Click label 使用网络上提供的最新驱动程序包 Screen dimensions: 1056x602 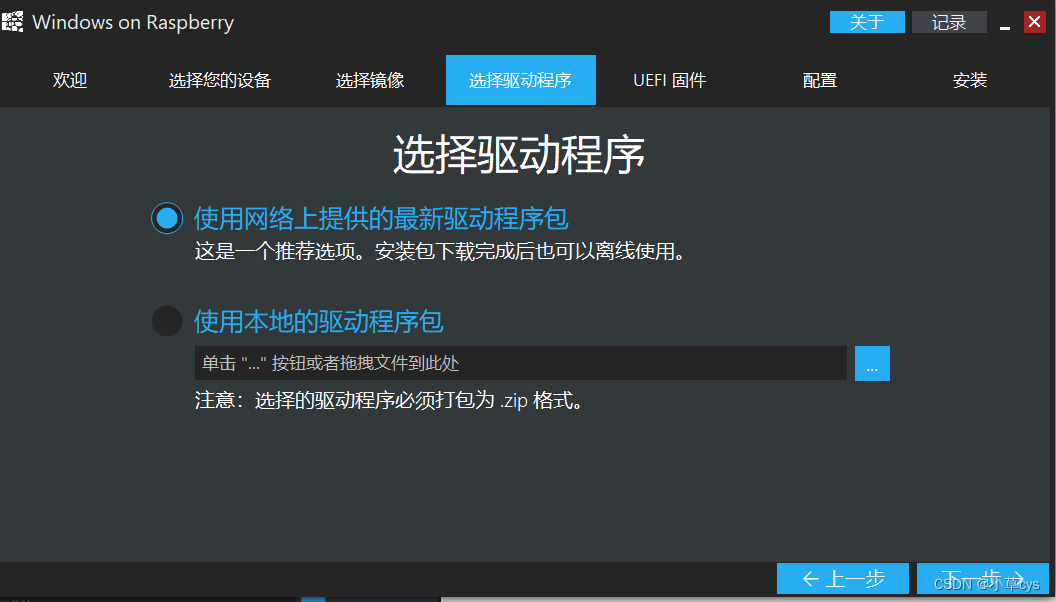pos(381,218)
